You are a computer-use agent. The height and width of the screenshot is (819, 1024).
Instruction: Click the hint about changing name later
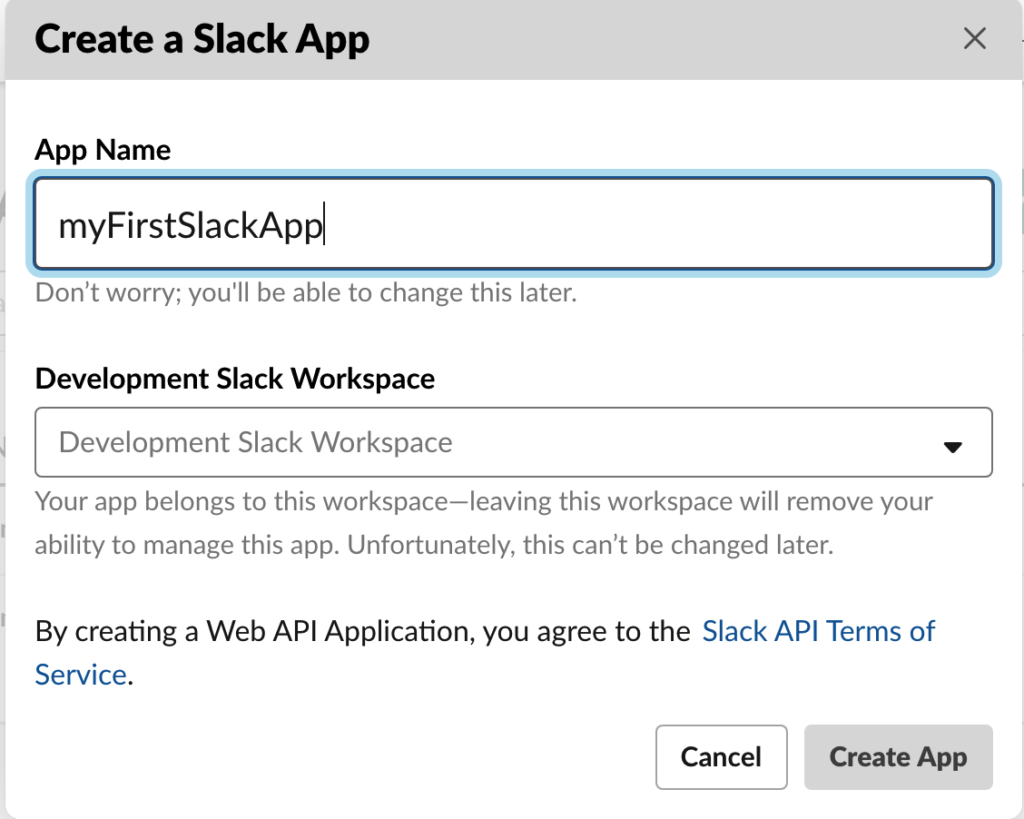pos(306,294)
